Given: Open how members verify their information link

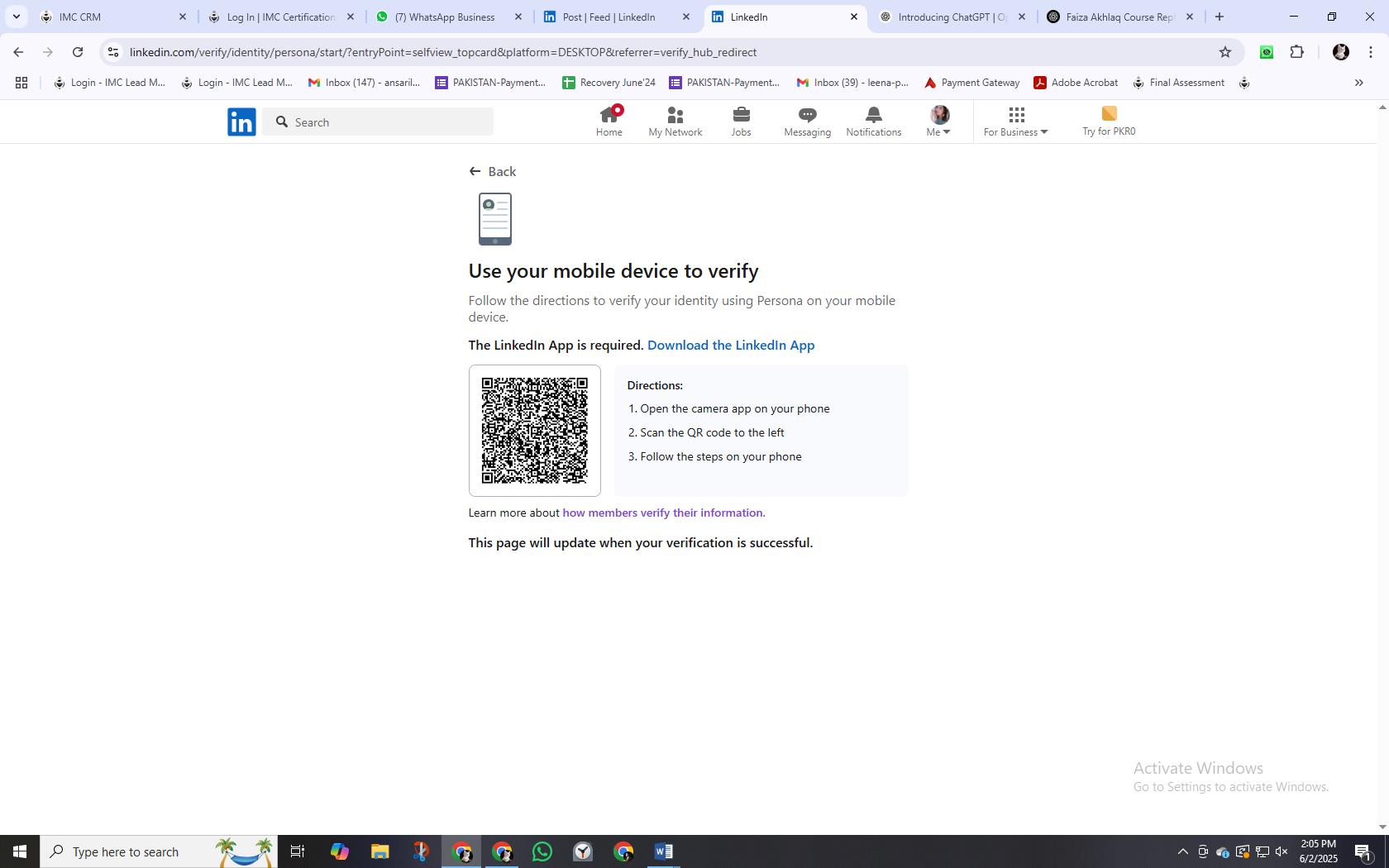Looking at the screenshot, I should [x=664, y=513].
